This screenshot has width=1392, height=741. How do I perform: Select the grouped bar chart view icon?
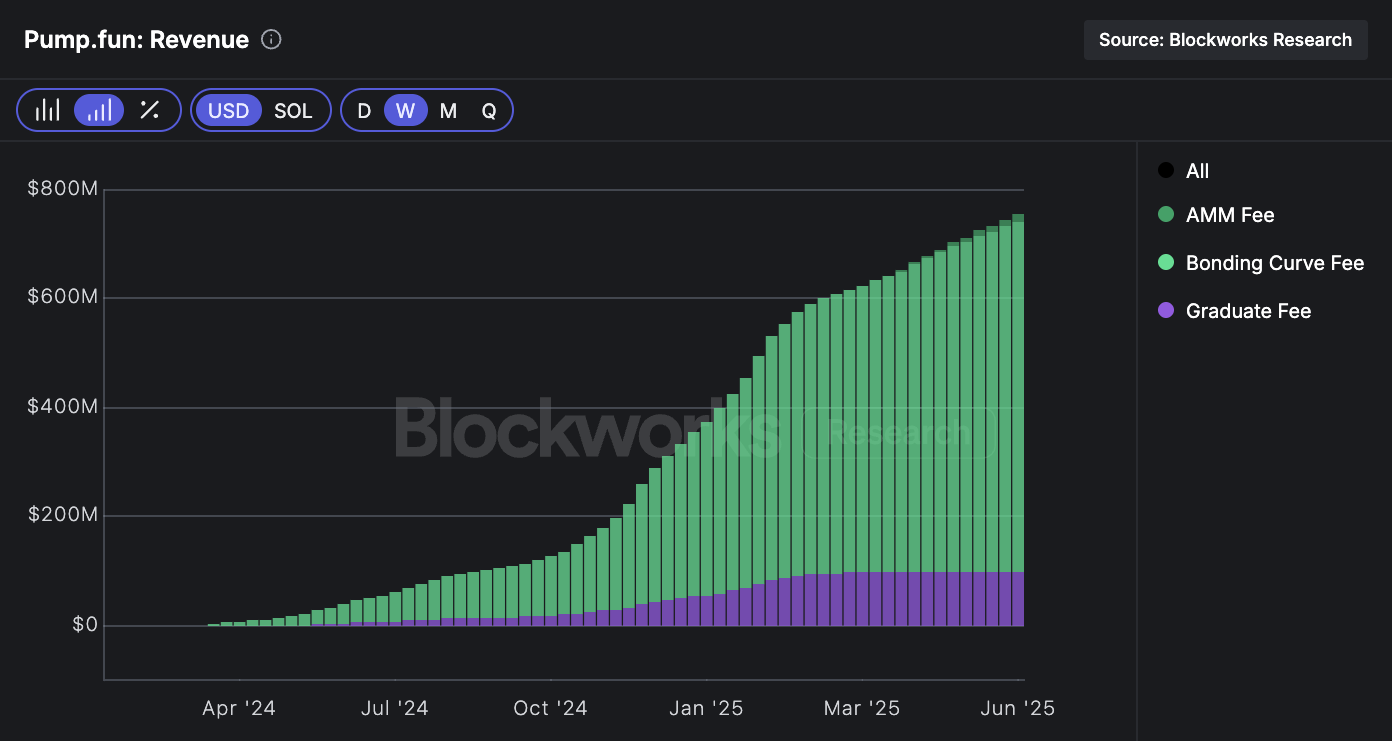click(x=48, y=110)
